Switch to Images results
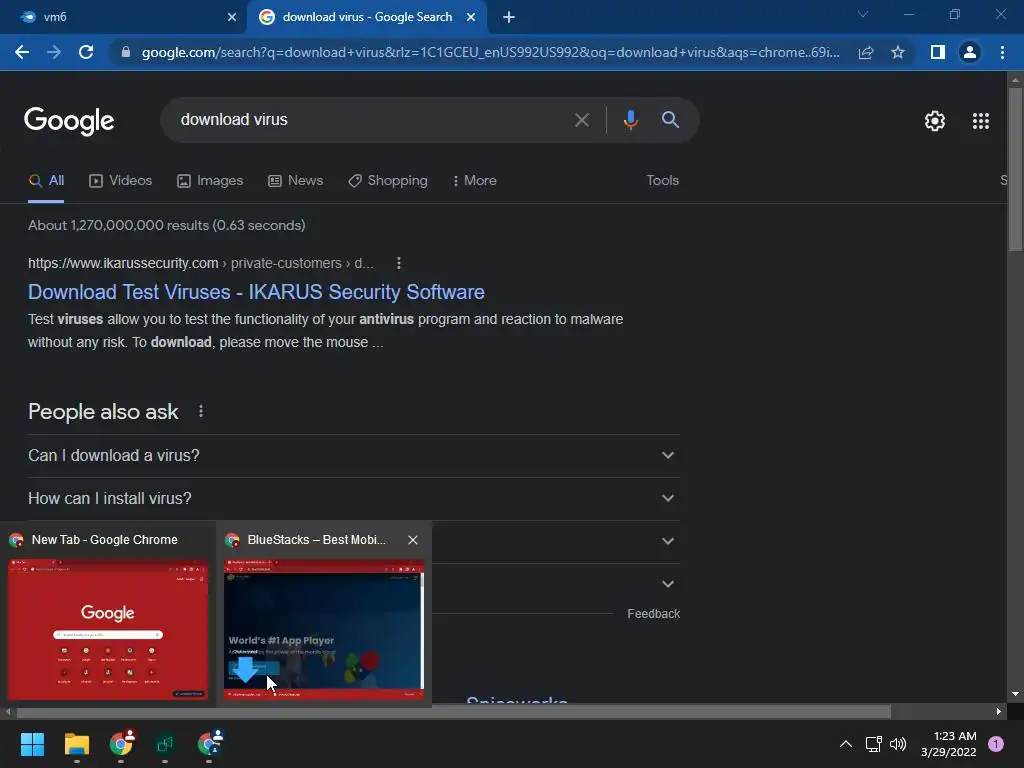Screen dimensions: 1024x768 point(210,181)
